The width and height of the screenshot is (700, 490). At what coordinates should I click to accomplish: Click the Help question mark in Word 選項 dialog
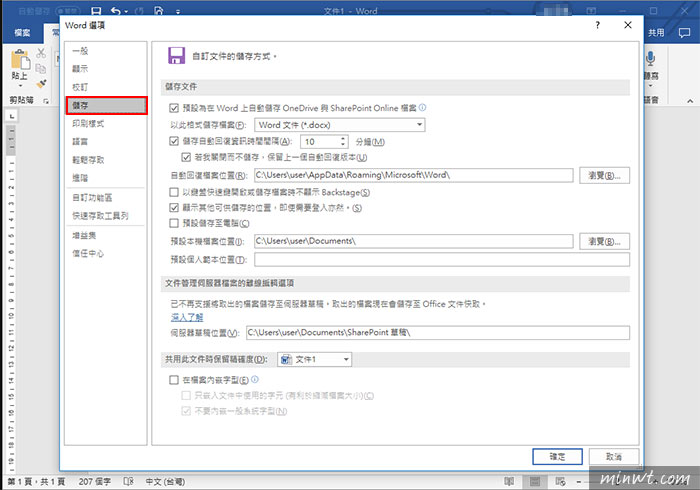point(597,25)
